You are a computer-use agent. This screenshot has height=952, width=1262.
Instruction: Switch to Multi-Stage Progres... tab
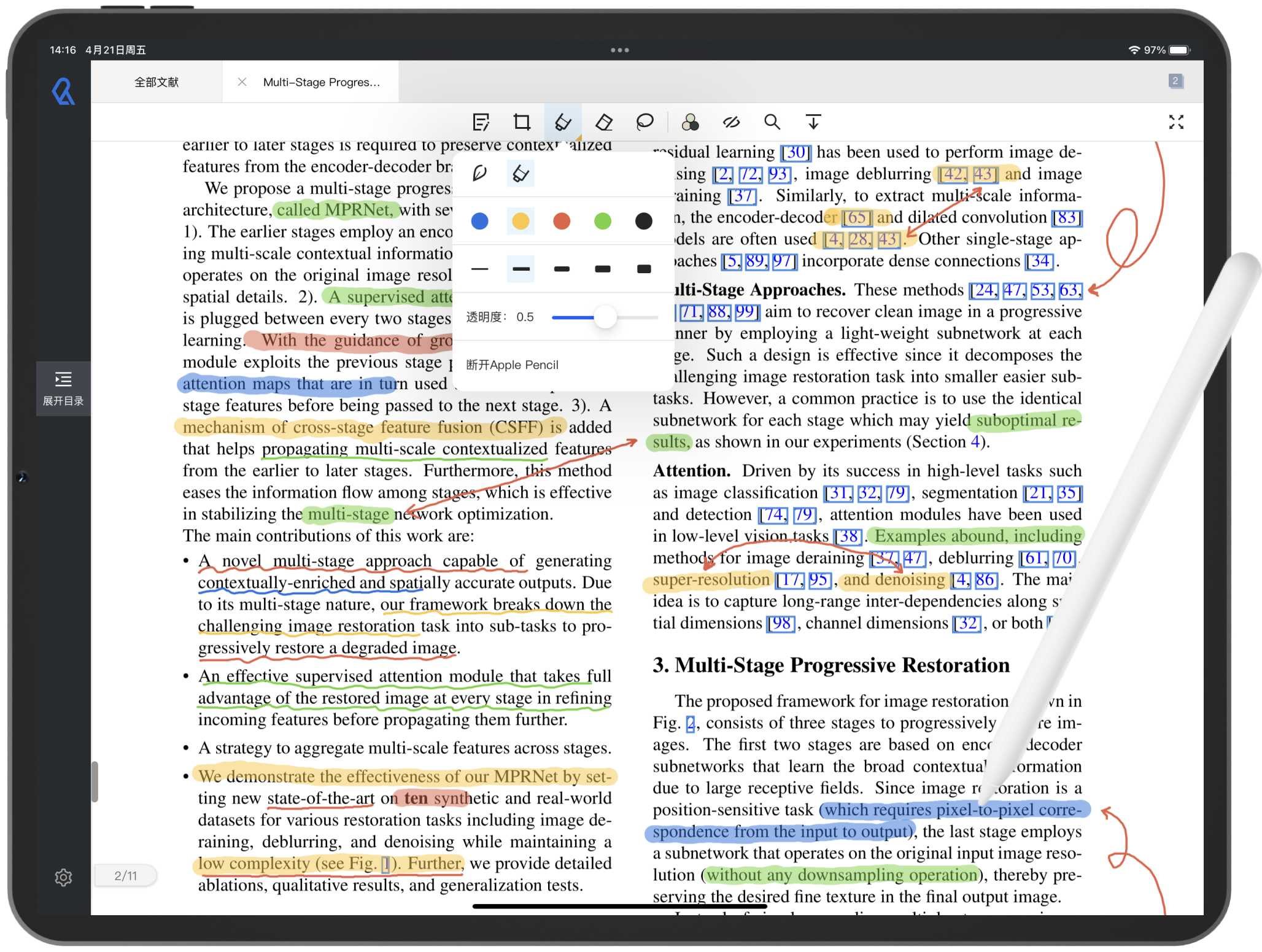click(322, 82)
